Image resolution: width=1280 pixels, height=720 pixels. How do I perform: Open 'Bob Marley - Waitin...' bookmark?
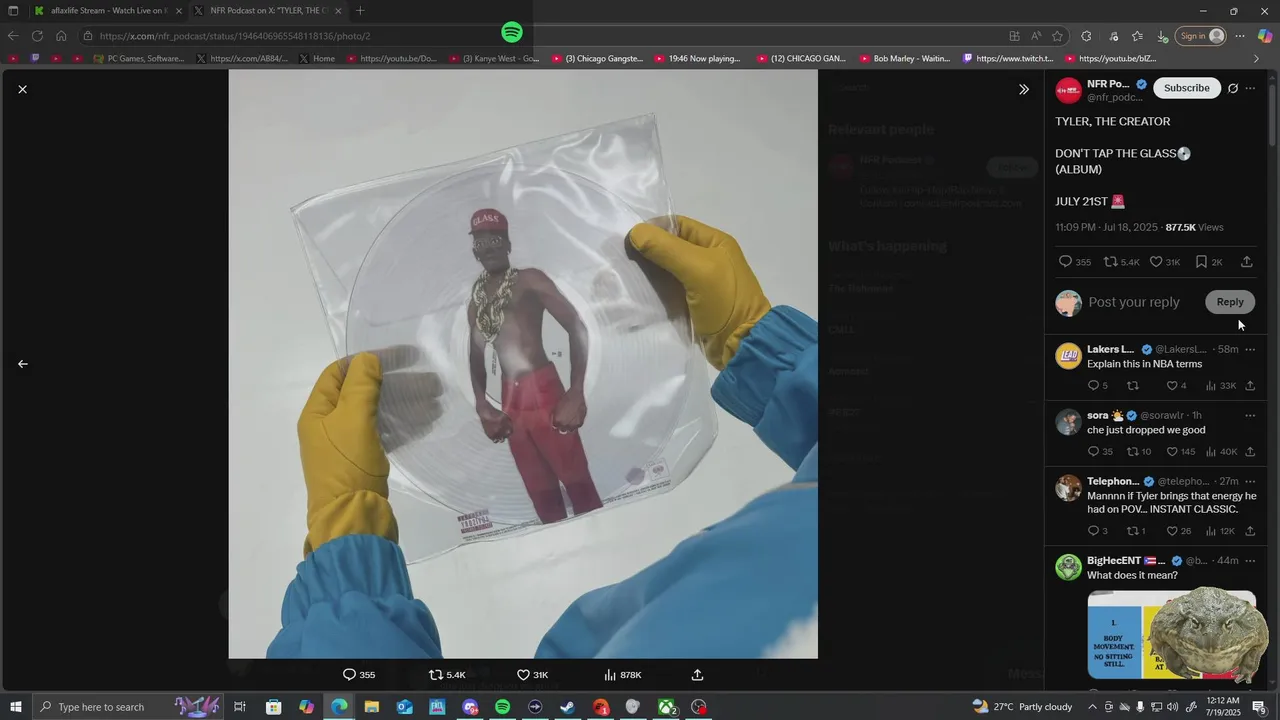905,59
